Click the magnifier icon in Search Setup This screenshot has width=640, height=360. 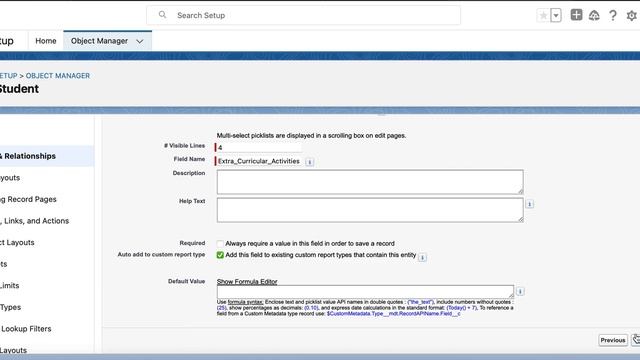[162, 15]
